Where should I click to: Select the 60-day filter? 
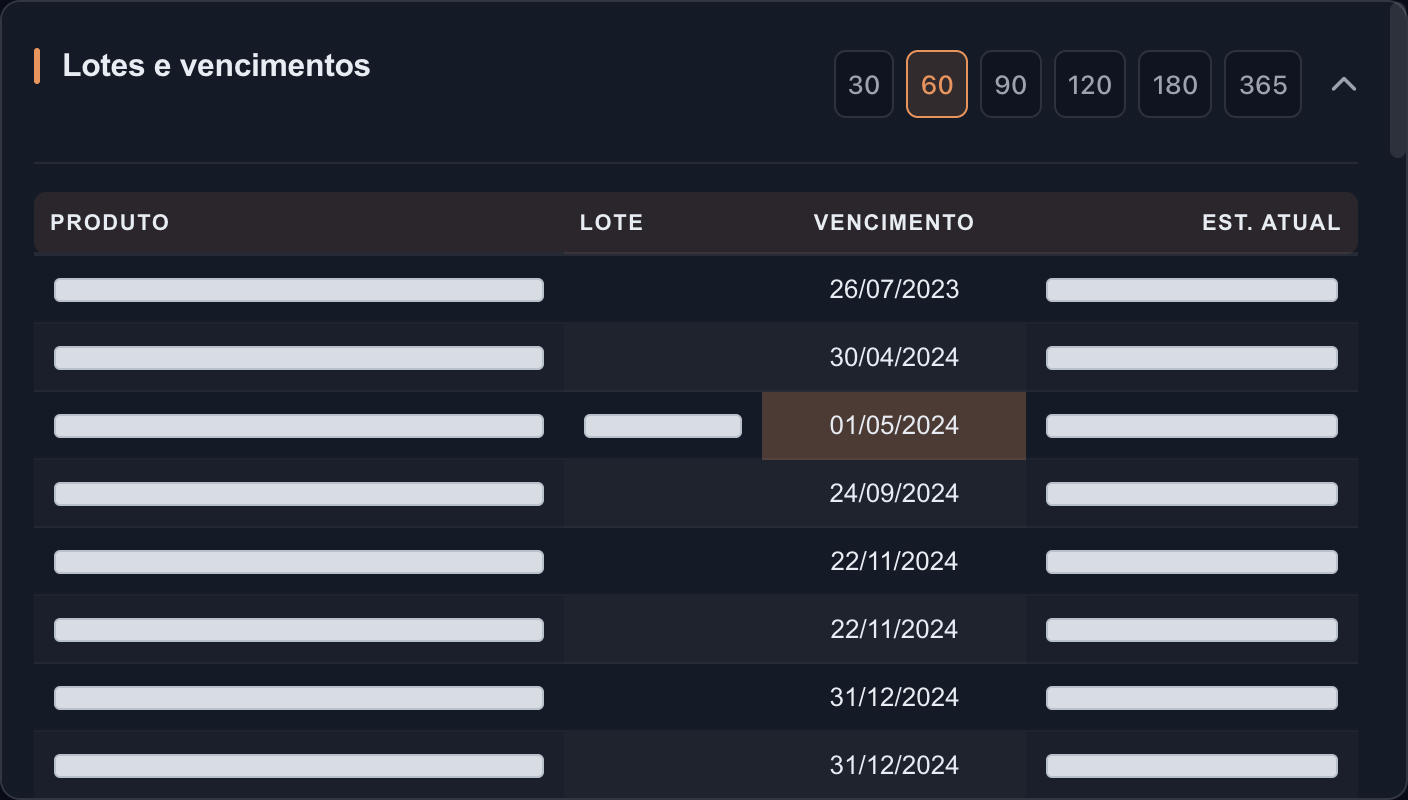click(x=937, y=84)
